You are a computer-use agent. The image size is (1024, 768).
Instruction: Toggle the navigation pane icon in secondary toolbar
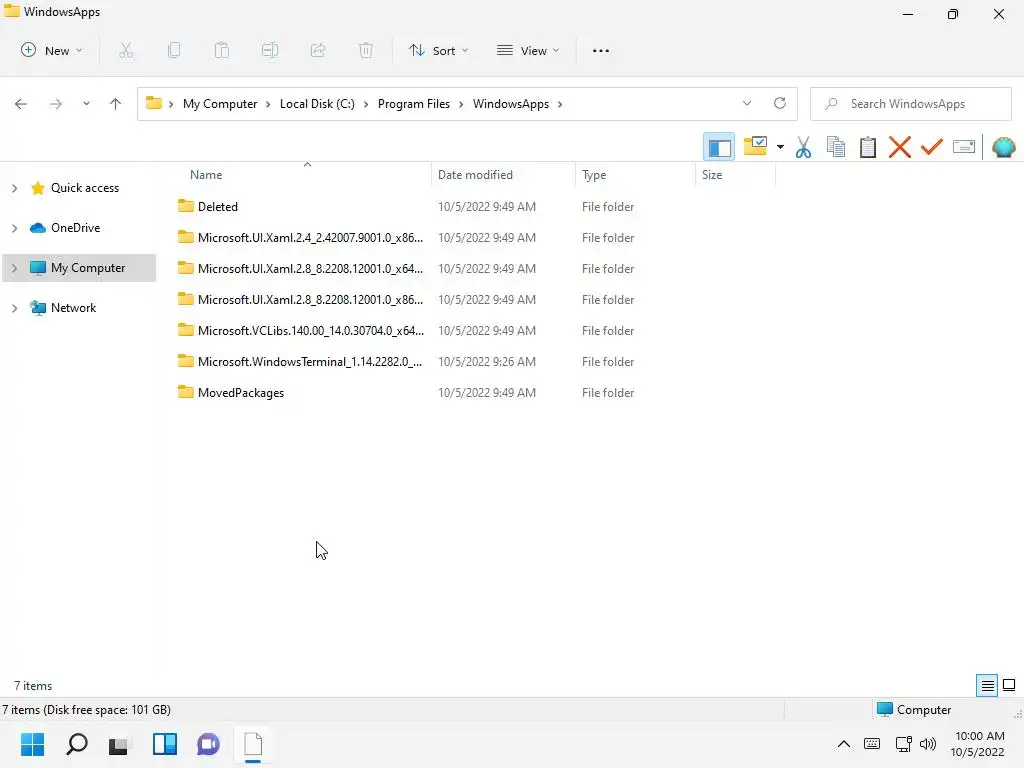click(719, 147)
